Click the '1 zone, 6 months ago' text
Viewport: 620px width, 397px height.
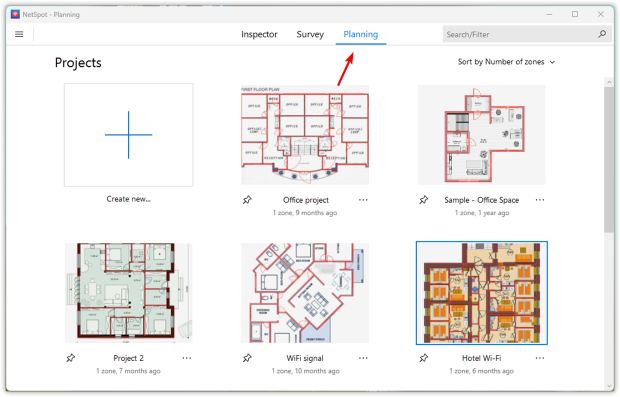click(482, 371)
